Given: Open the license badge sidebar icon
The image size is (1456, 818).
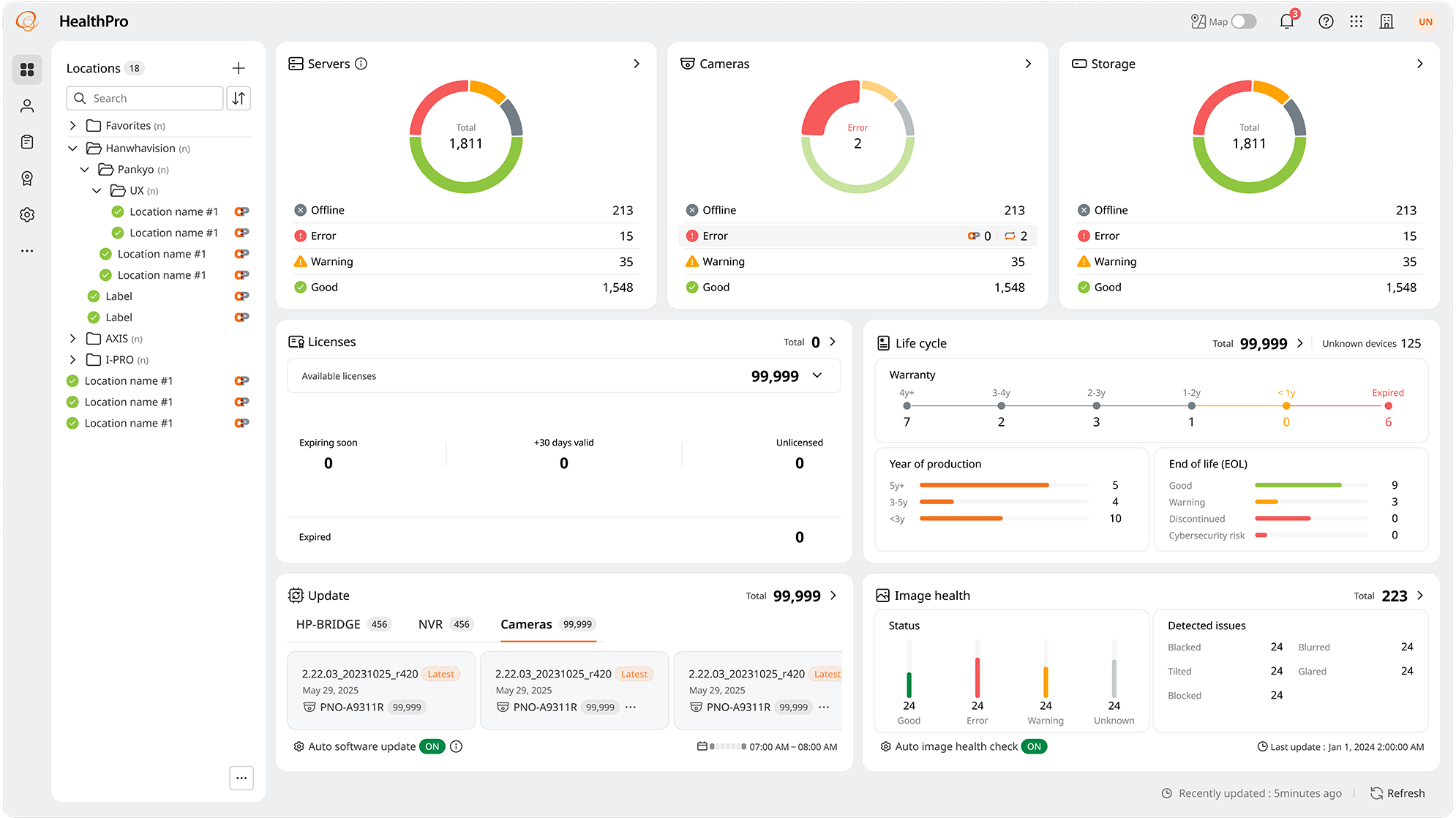Looking at the screenshot, I should [x=27, y=179].
